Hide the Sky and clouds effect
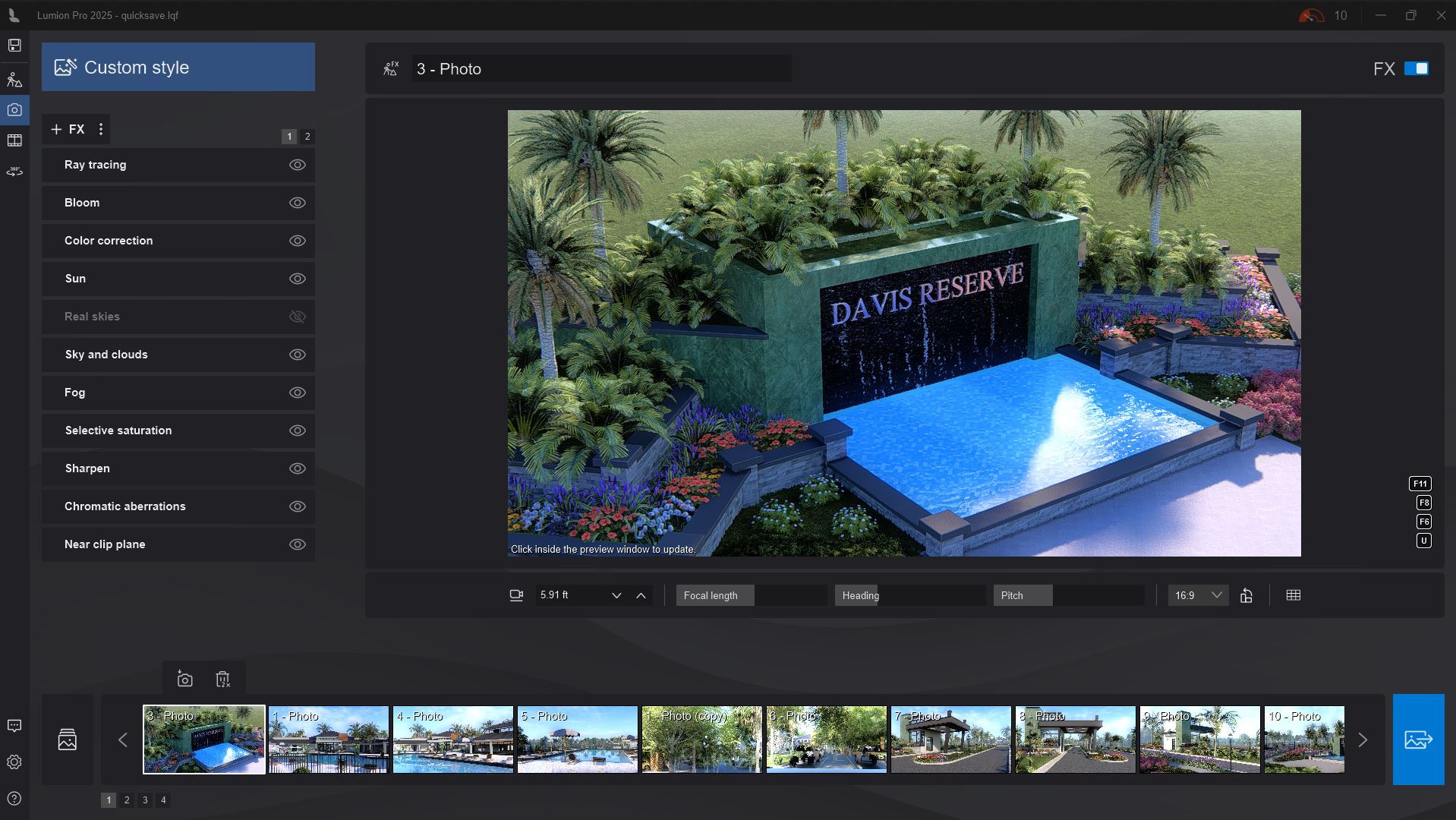 click(298, 355)
